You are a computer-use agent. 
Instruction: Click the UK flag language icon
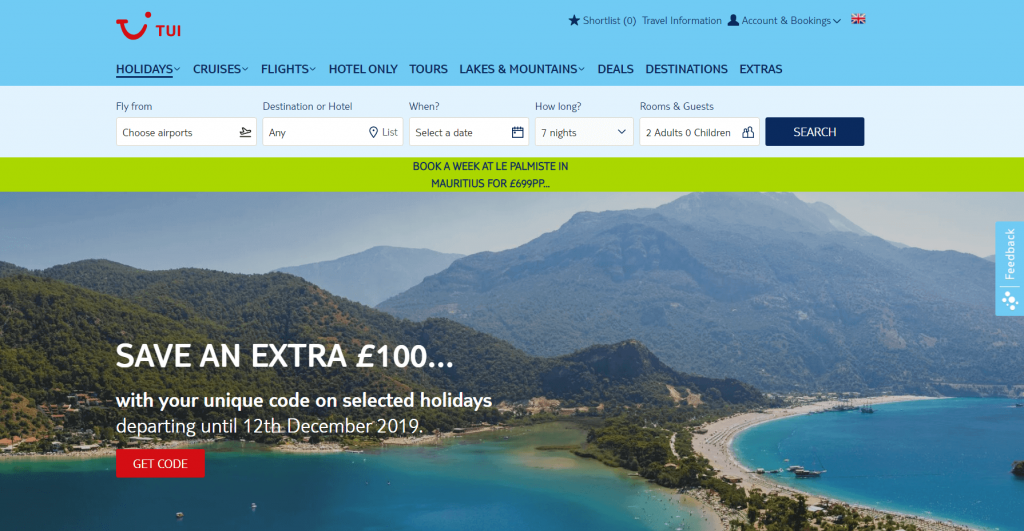pyautogui.click(x=858, y=20)
